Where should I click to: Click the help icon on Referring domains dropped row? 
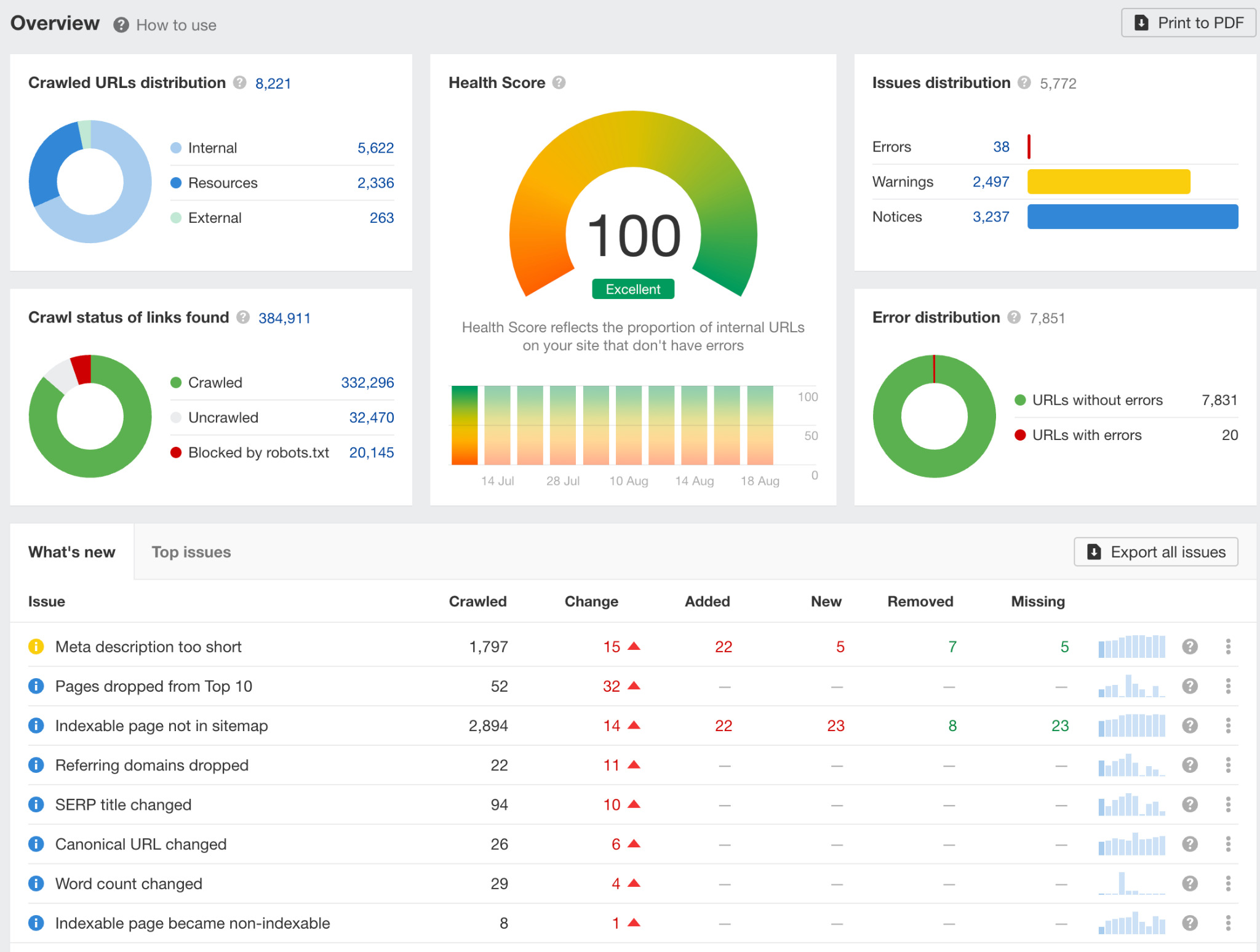coord(1189,765)
